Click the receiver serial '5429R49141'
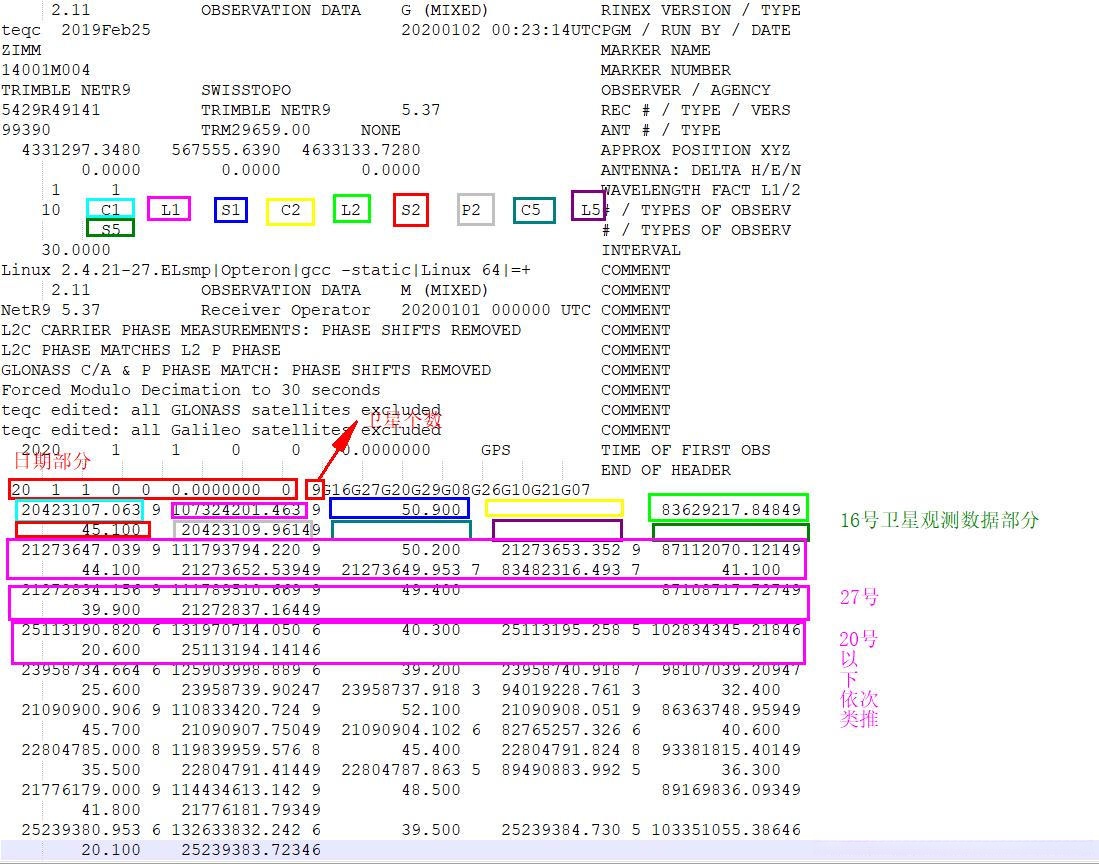Viewport: 1099px width, 864px height. [50, 110]
